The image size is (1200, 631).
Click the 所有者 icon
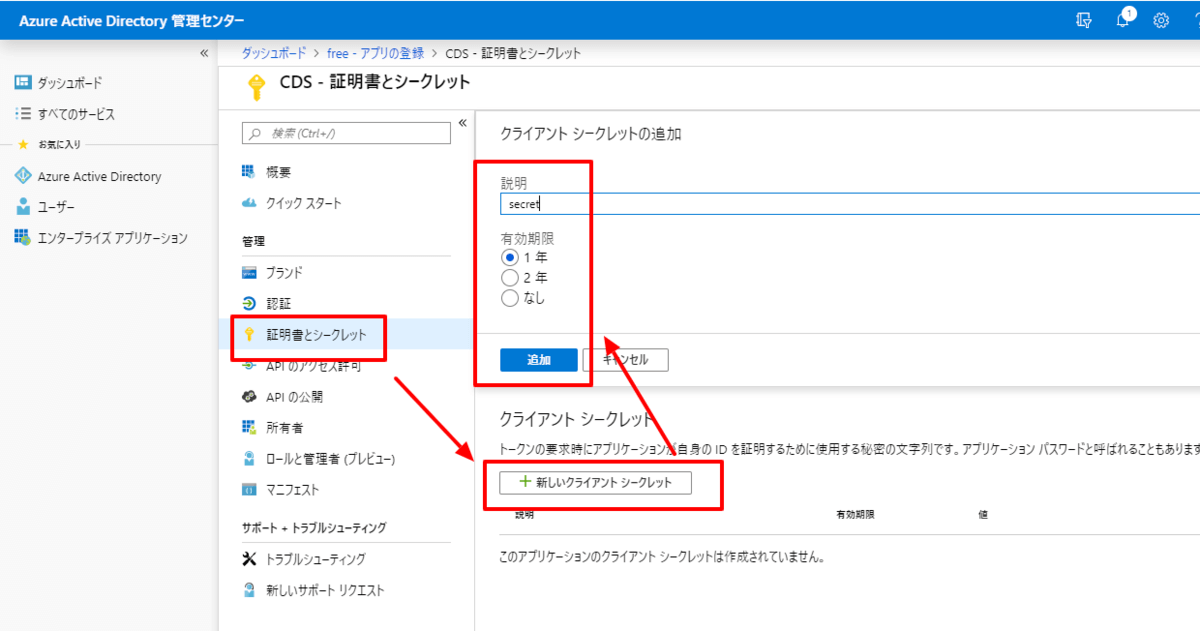(x=249, y=428)
